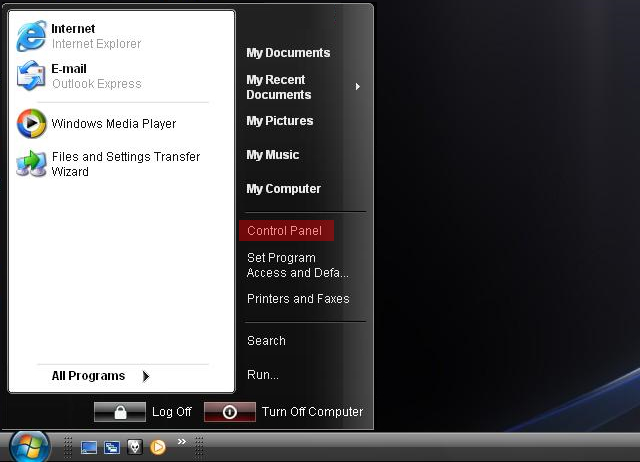Select Files and Settings Transfer Wizard text
This screenshot has width=640, height=462.
(x=126, y=164)
